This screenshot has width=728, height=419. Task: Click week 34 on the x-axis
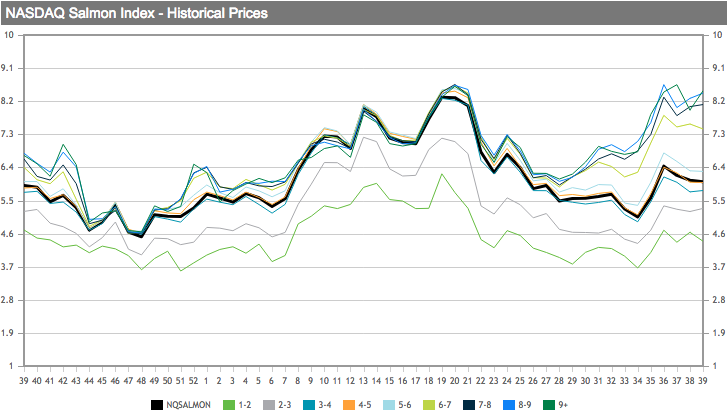click(637, 381)
